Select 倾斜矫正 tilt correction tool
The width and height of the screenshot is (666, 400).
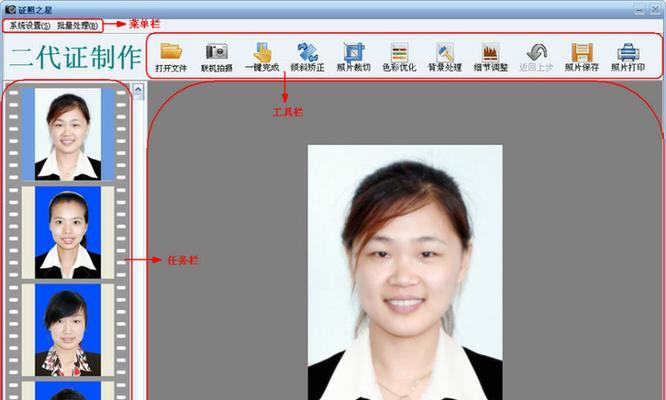[x=308, y=57]
